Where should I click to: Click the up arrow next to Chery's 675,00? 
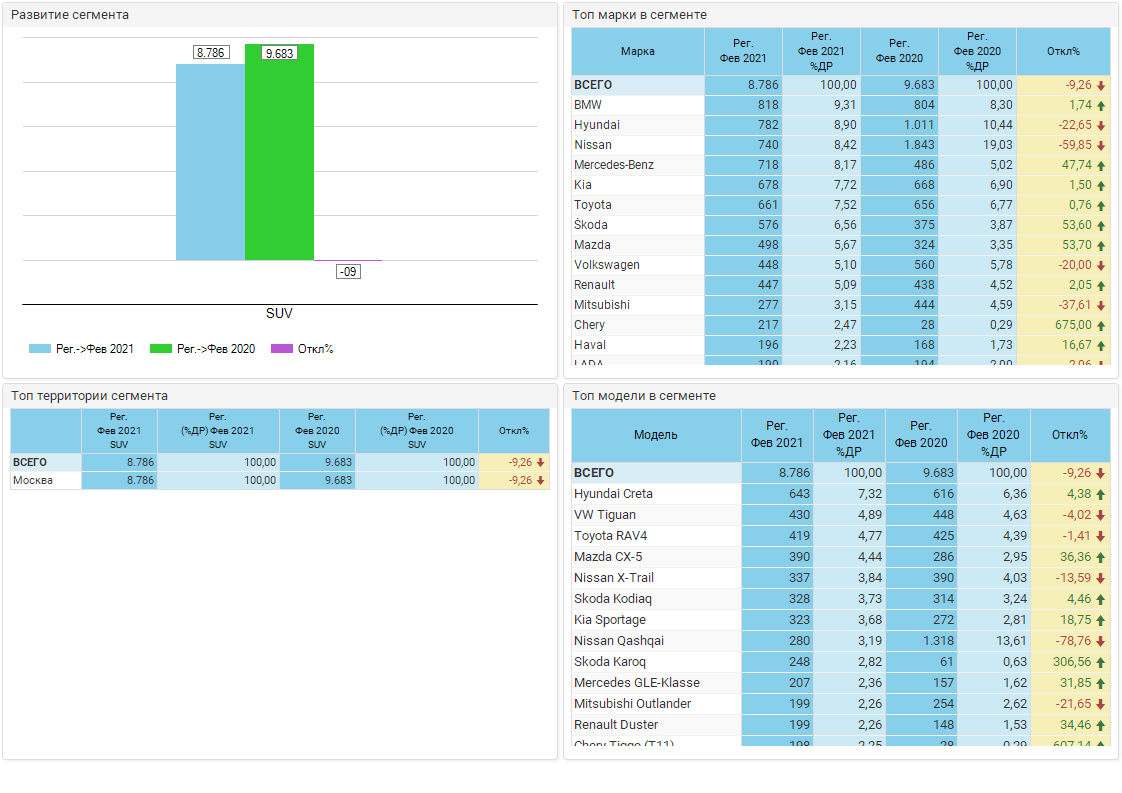[x=1101, y=325]
